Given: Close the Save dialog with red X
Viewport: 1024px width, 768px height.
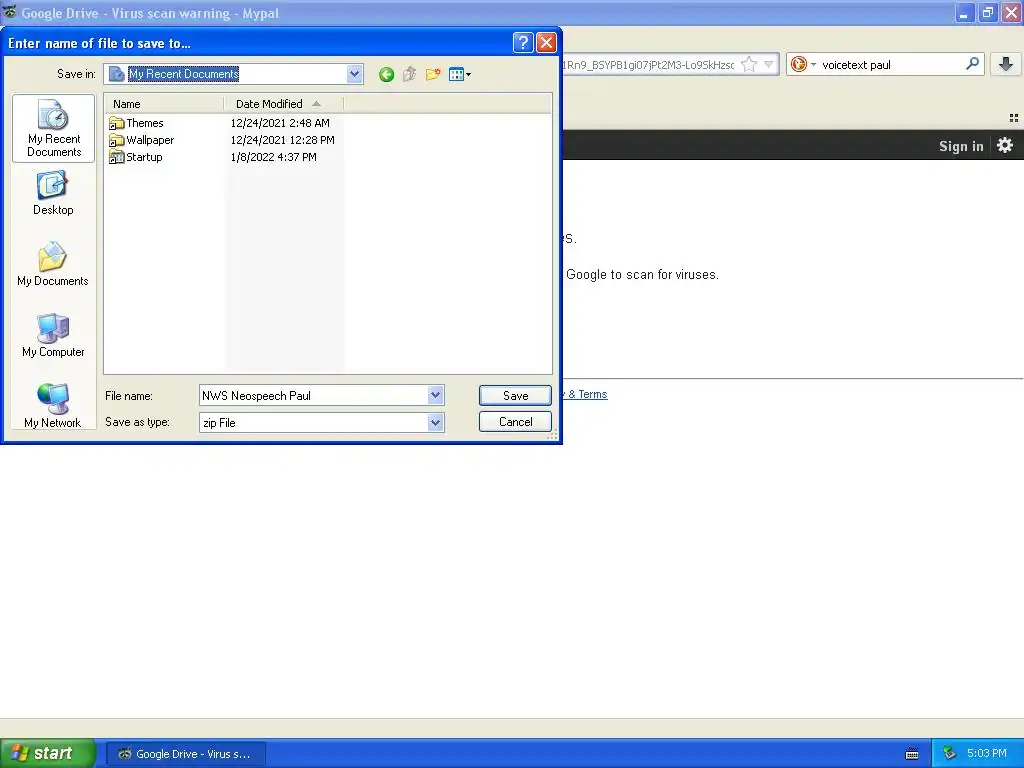Looking at the screenshot, I should [546, 43].
